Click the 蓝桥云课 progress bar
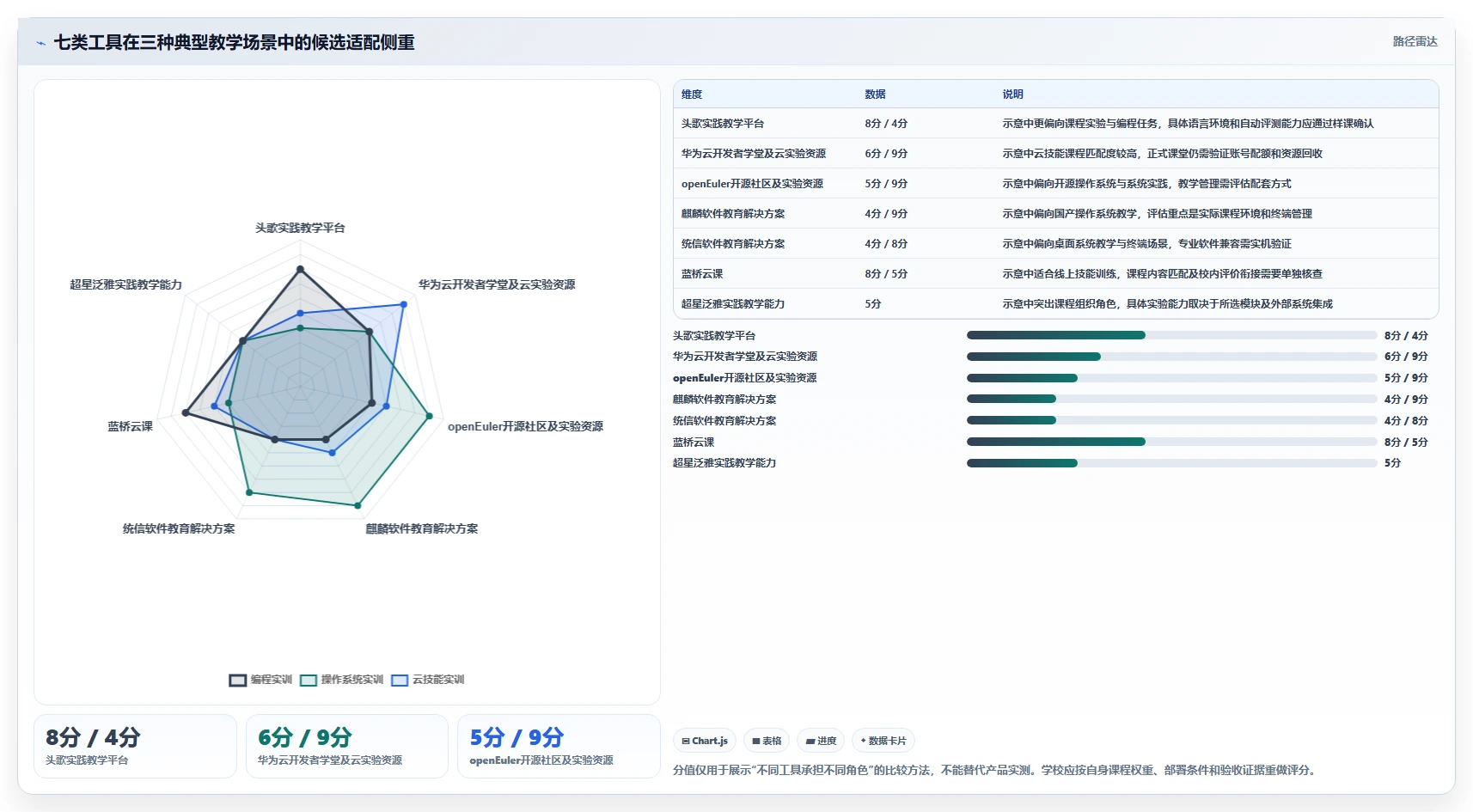The image size is (1473, 812). coord(1171,442)
